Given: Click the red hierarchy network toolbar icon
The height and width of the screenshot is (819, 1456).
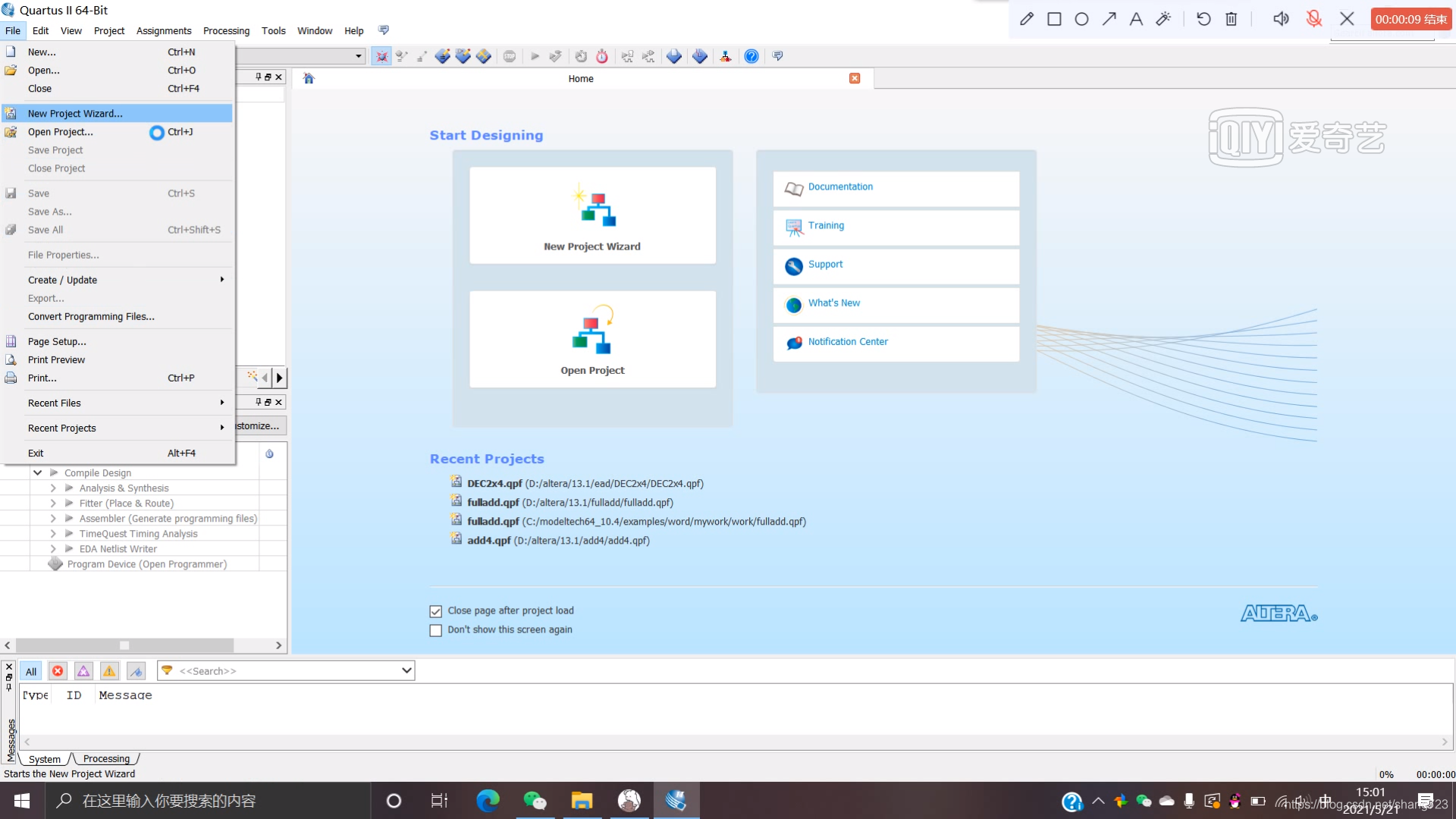Looking at the screenshot, I should [x=726, y=56].
